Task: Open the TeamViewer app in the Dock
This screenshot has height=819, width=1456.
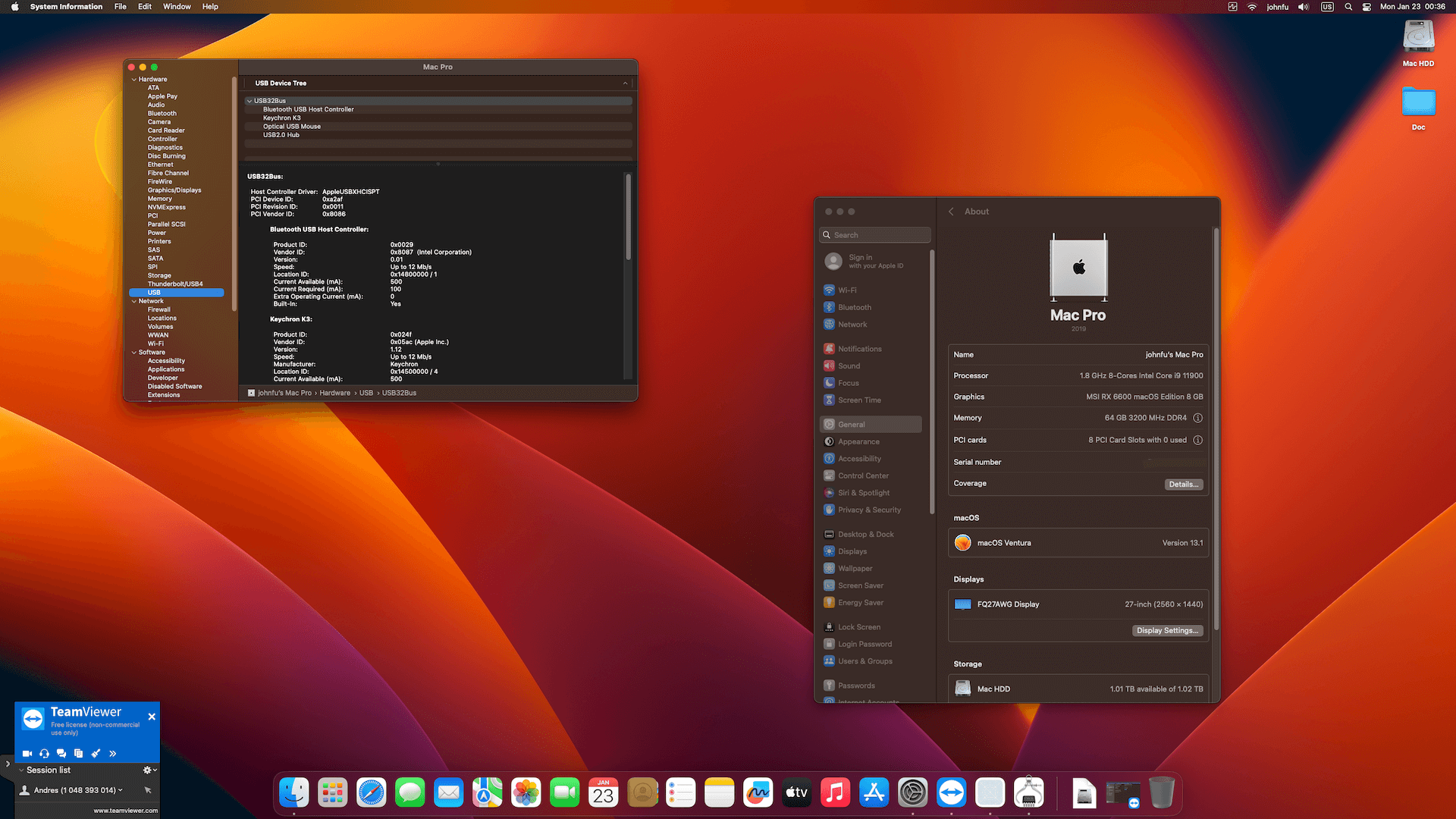Action: [x=951, y=792]
